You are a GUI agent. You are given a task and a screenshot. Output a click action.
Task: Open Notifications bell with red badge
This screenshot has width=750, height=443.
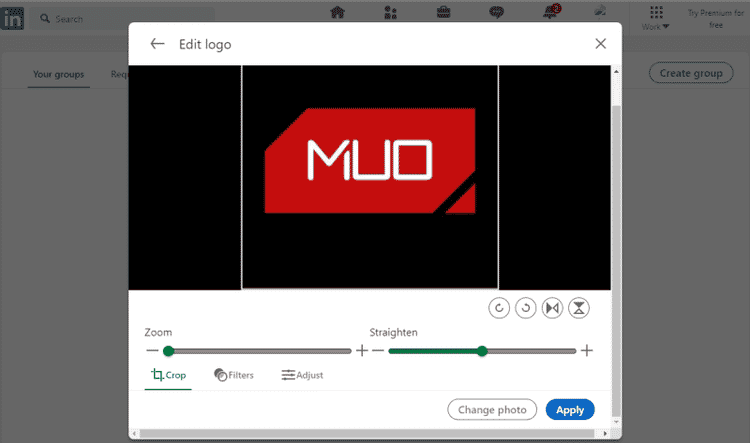551,12
